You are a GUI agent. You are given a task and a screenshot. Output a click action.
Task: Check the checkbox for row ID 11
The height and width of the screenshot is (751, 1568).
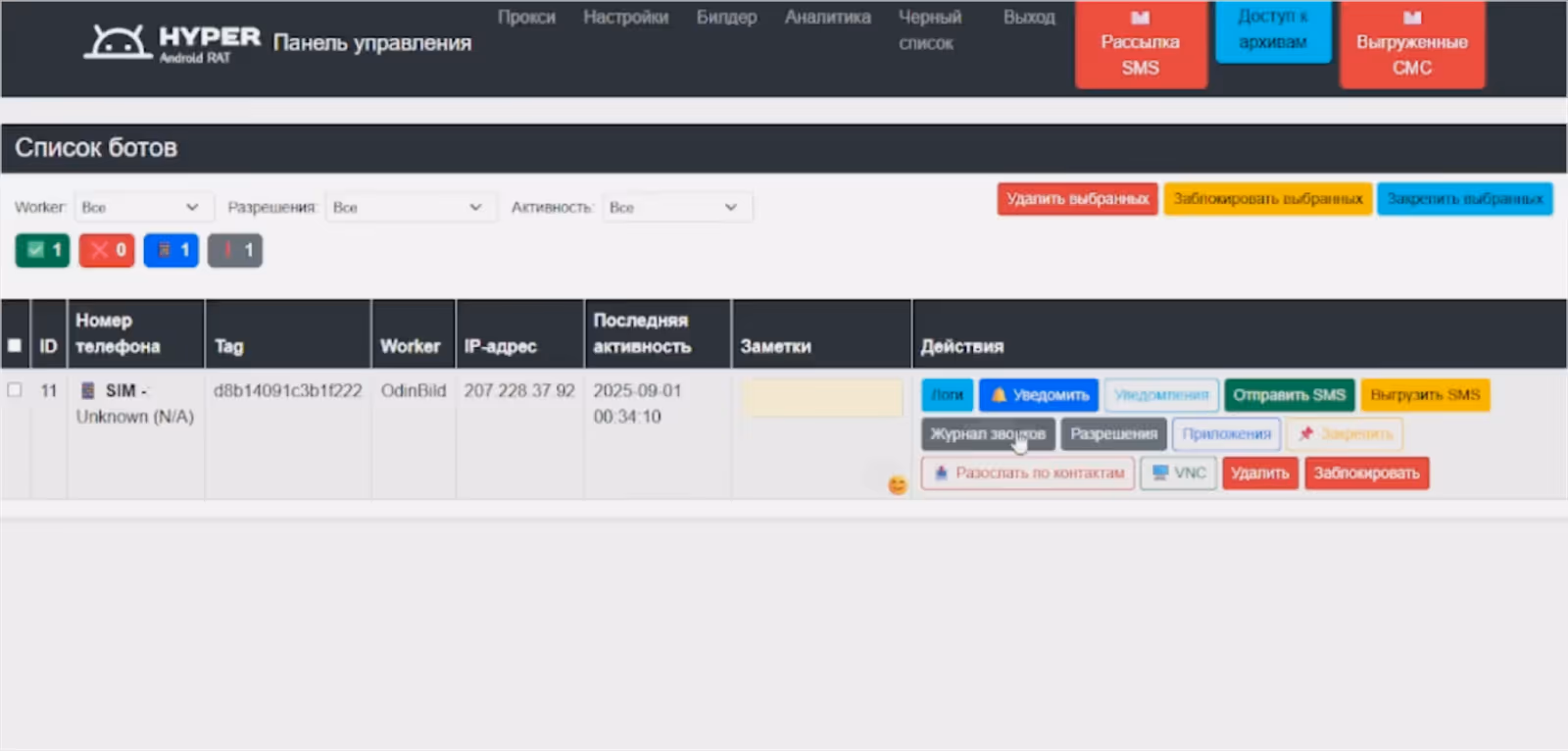[15, 390]
